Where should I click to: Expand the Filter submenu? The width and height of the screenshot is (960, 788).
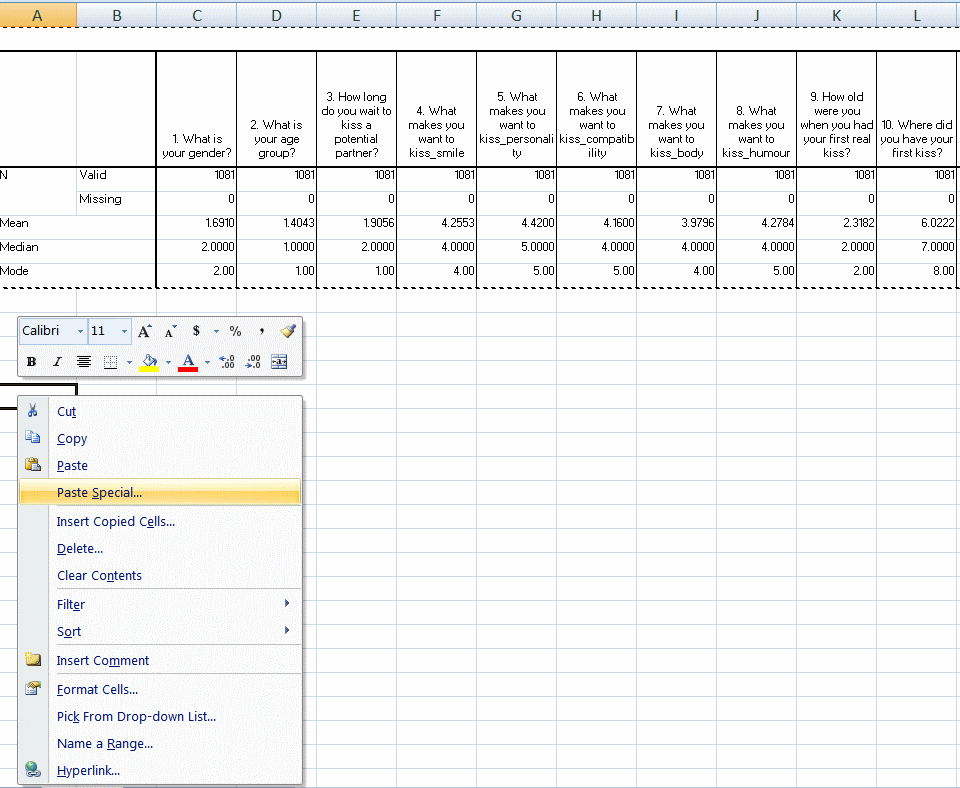click(160, 604)
